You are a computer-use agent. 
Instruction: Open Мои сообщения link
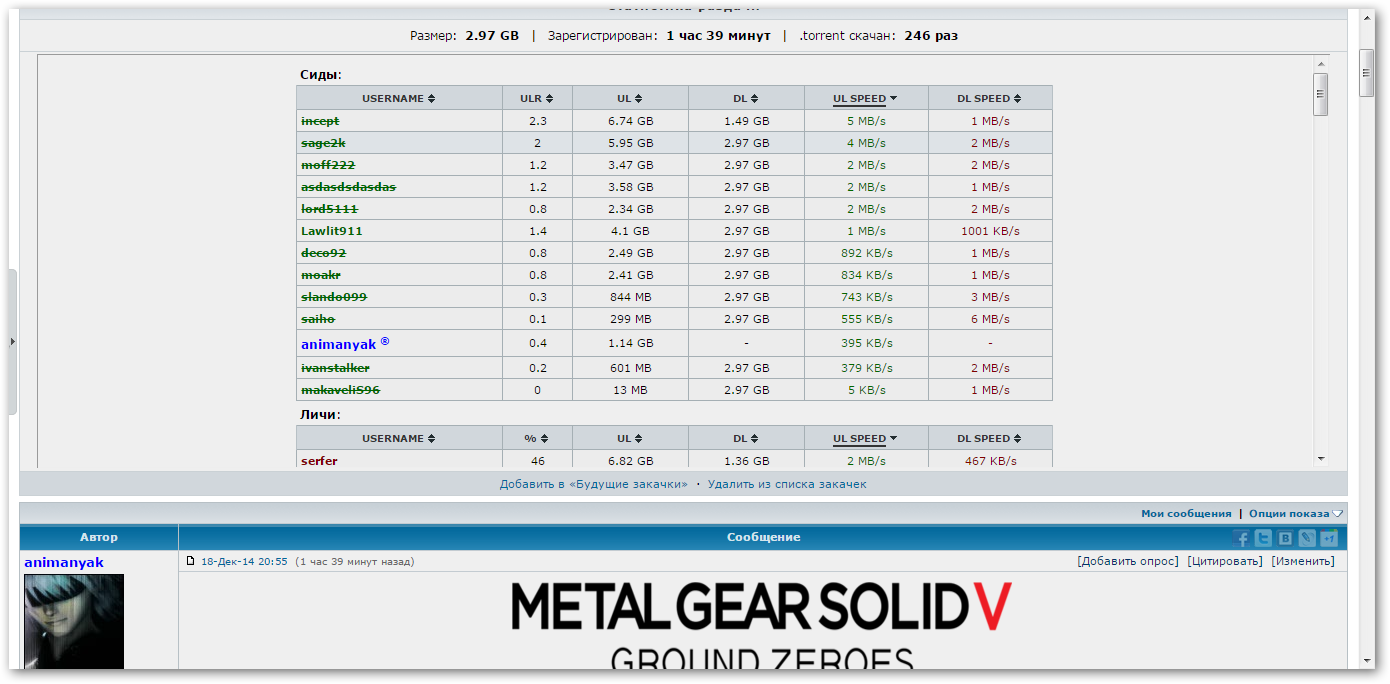pyautogui.click(x=1186, y=513)
